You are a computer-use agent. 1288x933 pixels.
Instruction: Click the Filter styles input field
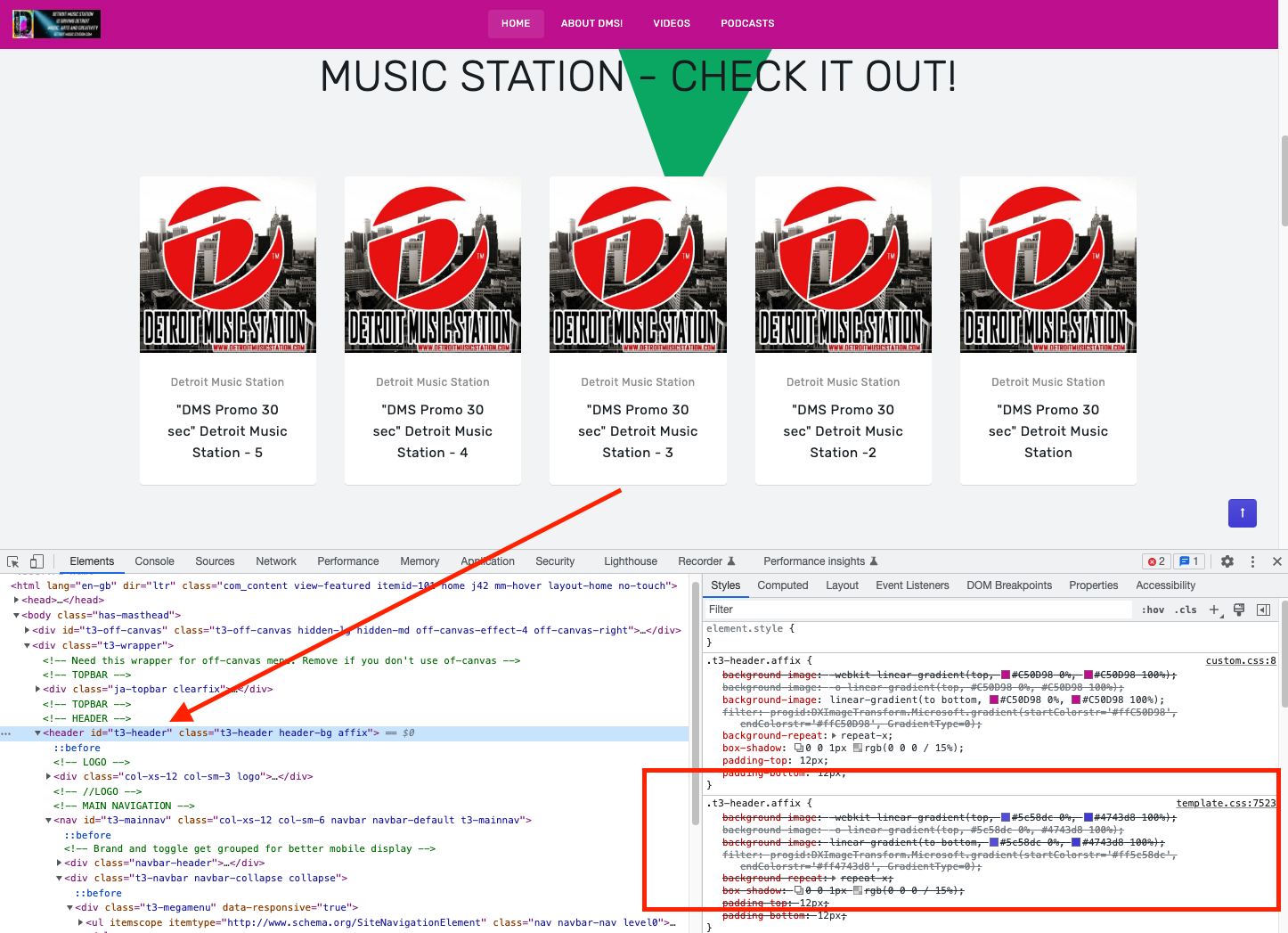[917, 610]
